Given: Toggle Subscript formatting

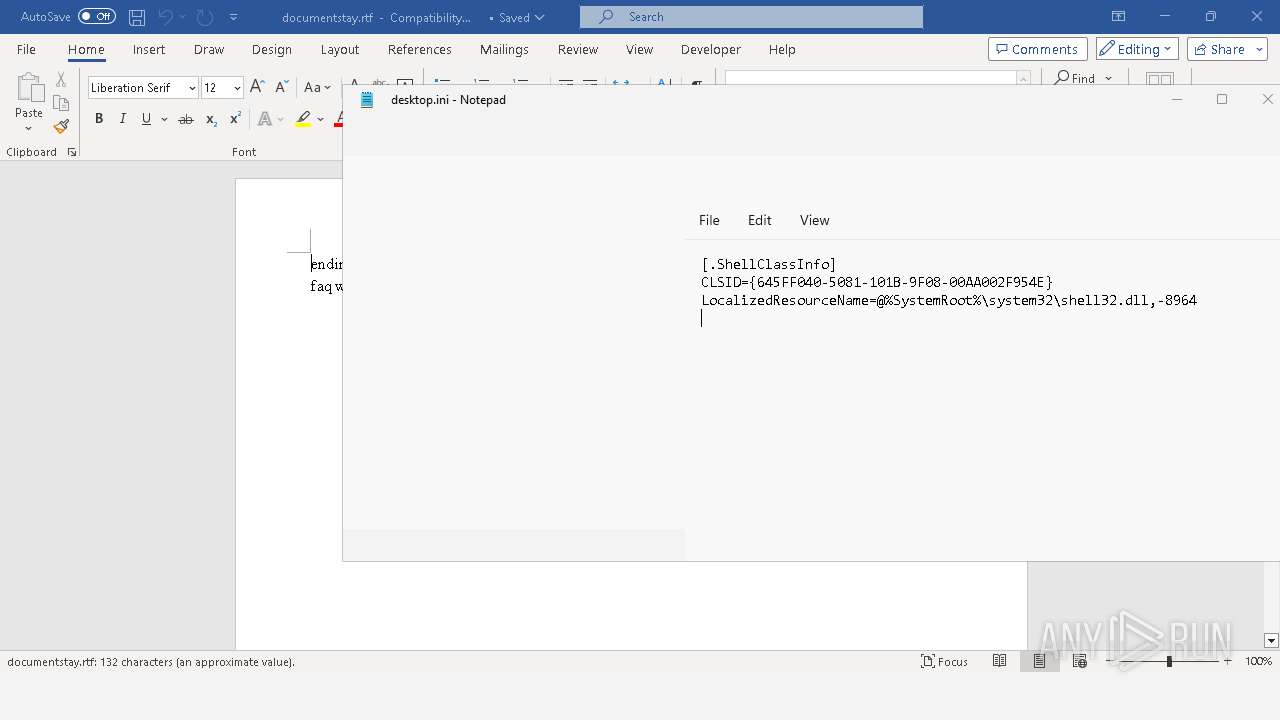Looking at the screenshot, I should coord(211,119).
